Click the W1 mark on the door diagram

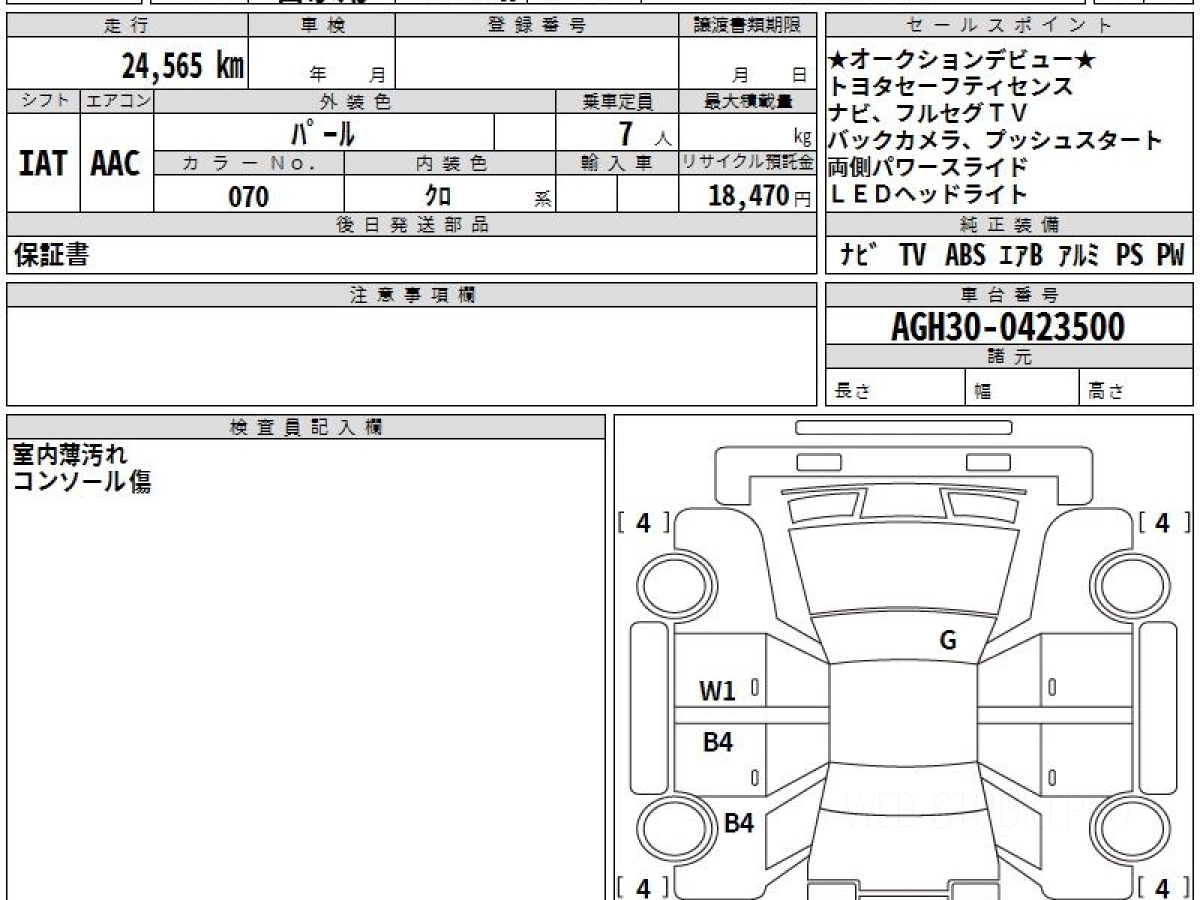(x=717, y=690)
